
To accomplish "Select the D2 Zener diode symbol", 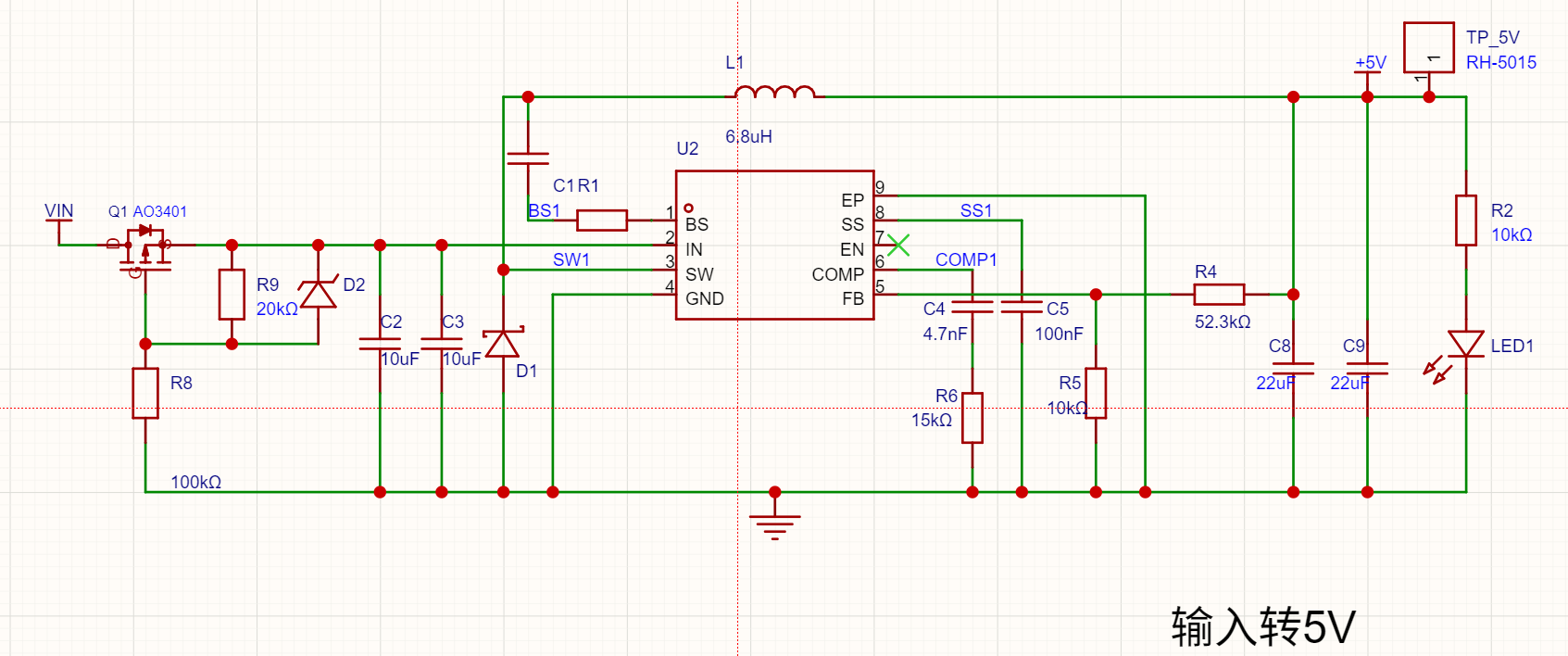I will [x=318, y=294].
